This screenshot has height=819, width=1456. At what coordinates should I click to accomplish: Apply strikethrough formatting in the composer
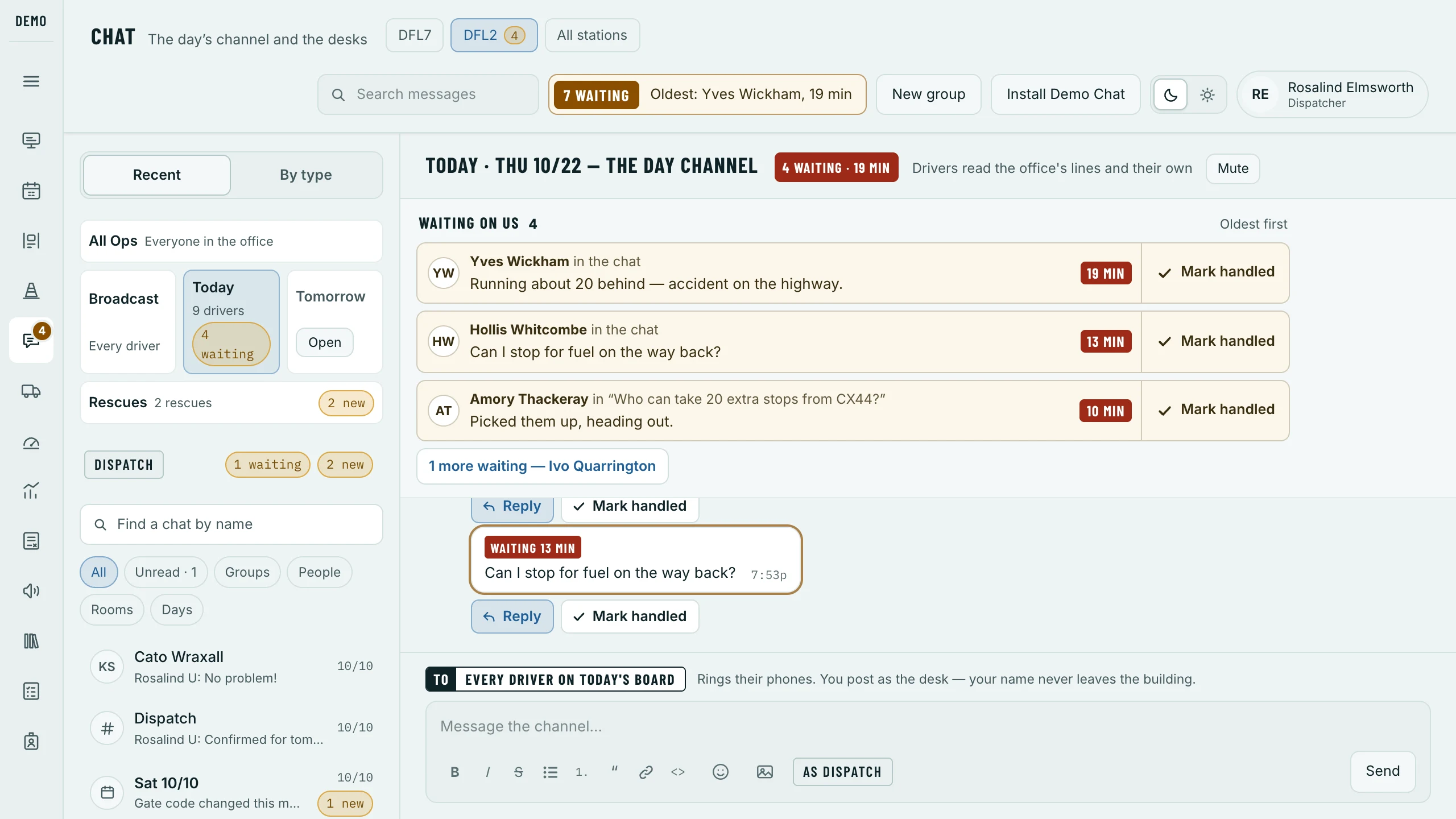pos(518,772)
